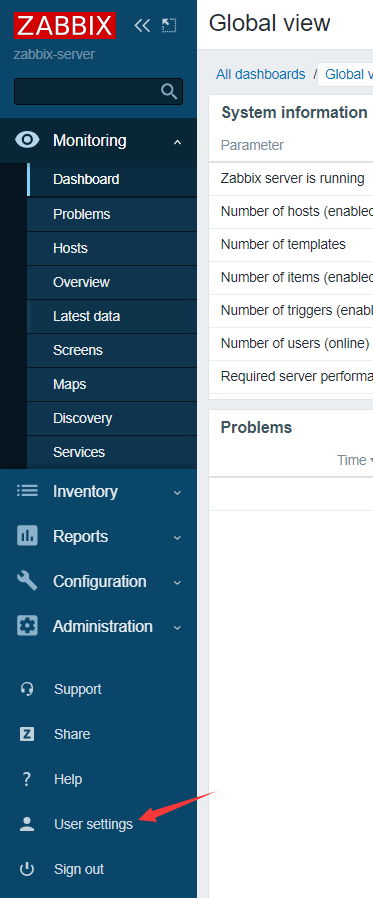Click the Administration gear icon

click(x=27, y=626)
